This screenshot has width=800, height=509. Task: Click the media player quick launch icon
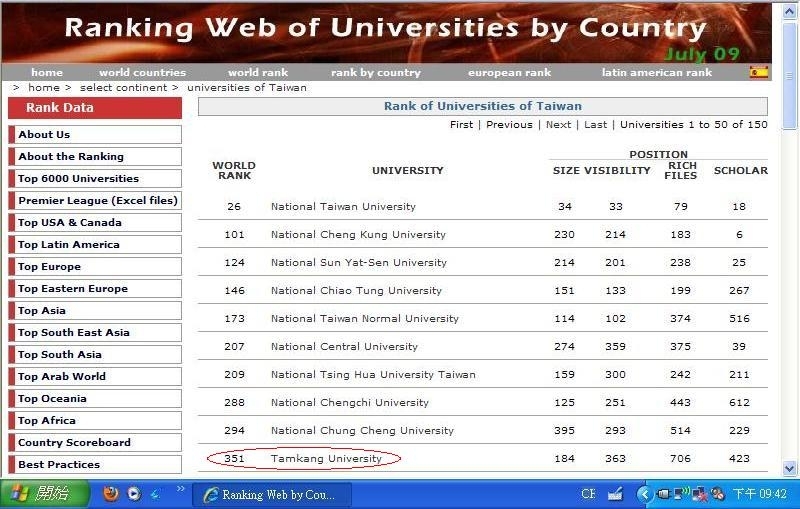[x=133, y=494]
